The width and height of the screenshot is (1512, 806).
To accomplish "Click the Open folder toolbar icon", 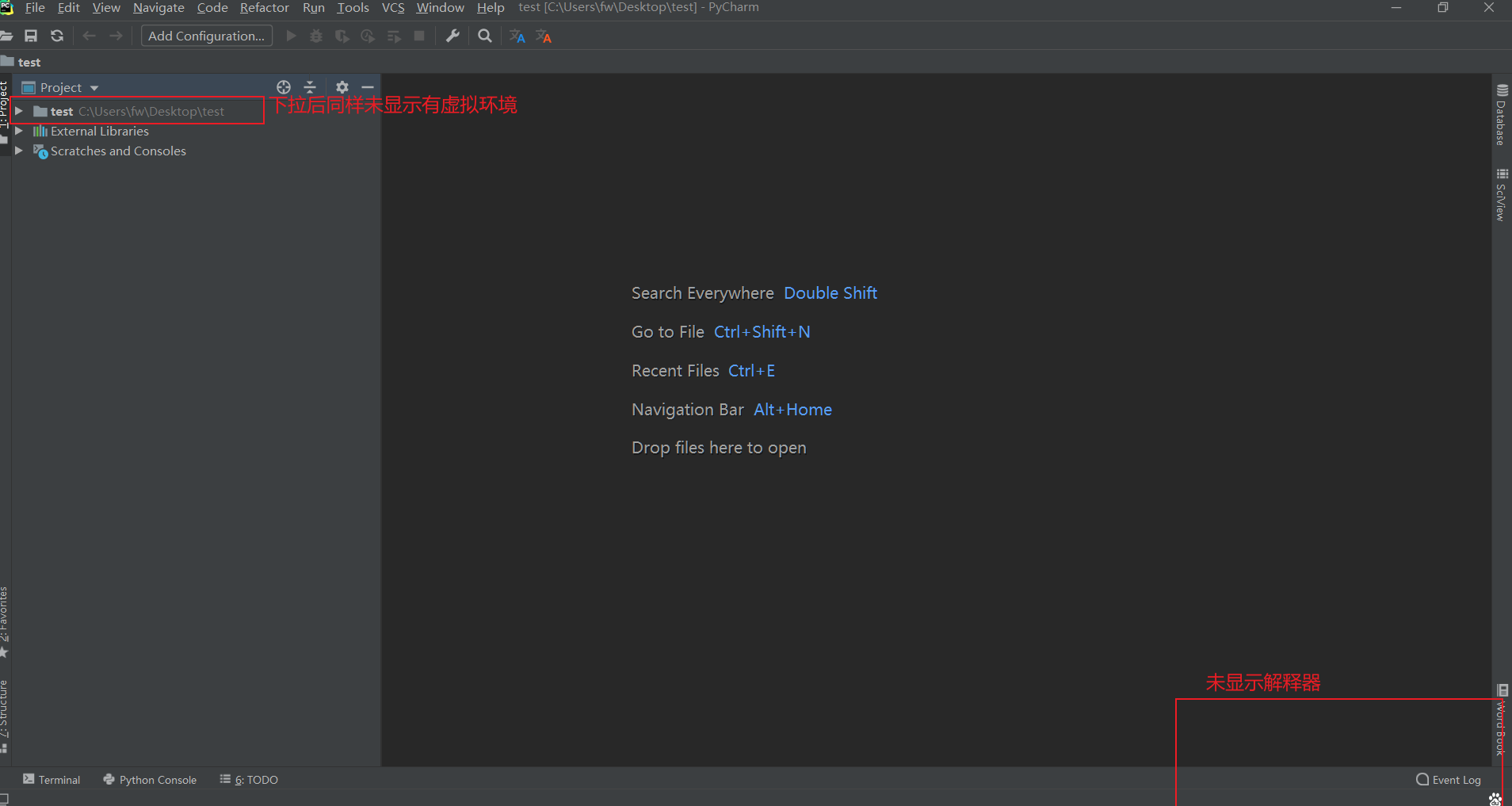I will [x=6, y=36].
